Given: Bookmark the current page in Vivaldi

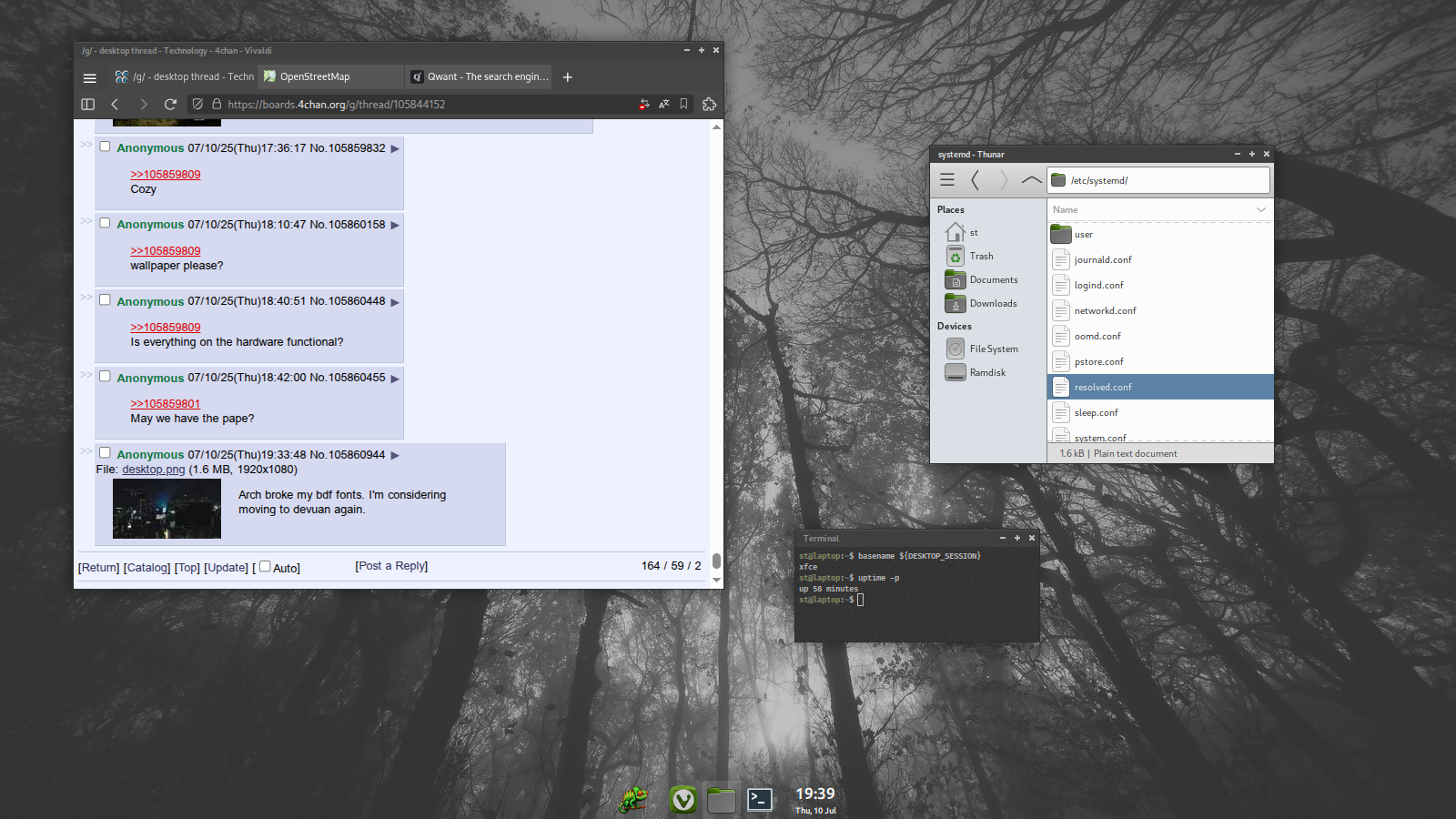Looking at the screenshot, I should pos(683,105).
